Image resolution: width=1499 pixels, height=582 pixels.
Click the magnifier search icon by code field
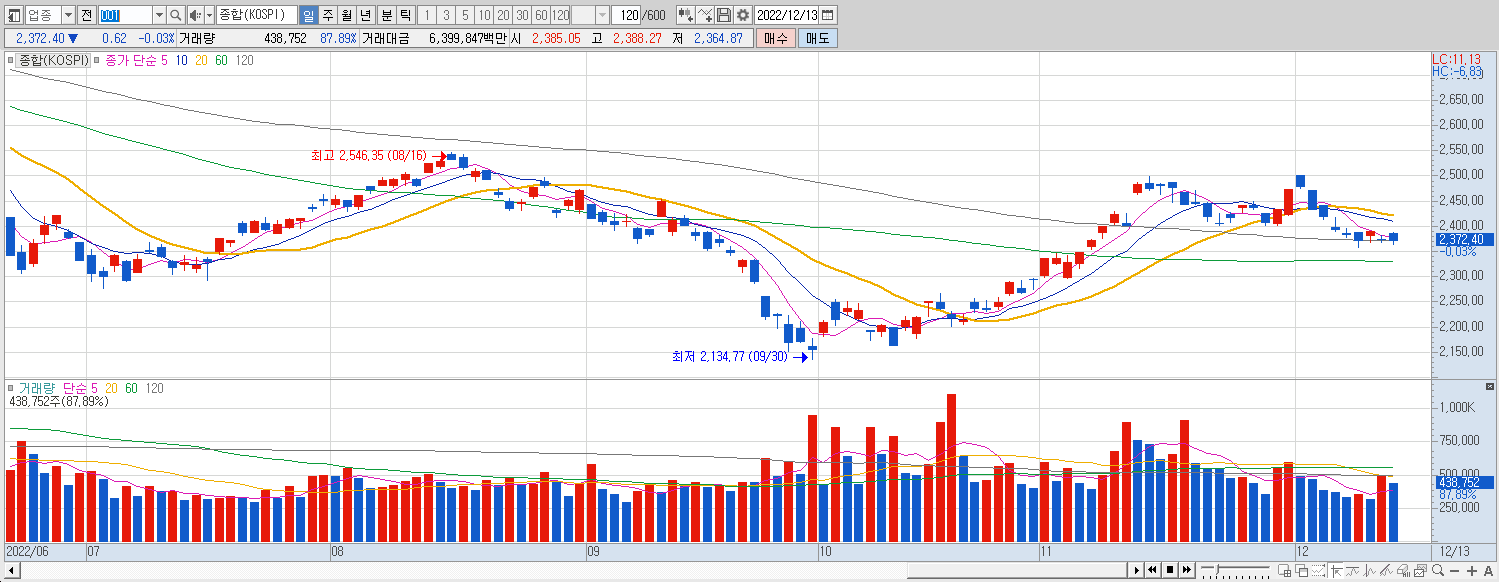click(176, 15)
